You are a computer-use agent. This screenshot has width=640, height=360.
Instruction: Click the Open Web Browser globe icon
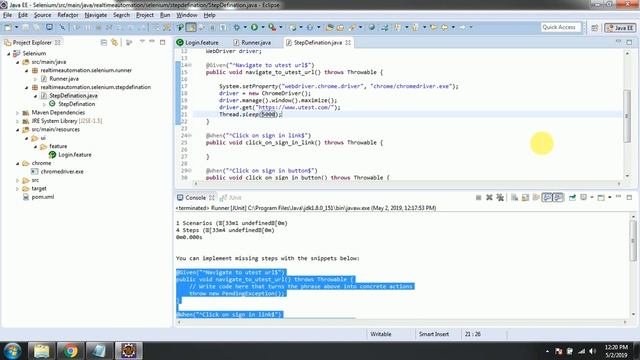(371, 27)
